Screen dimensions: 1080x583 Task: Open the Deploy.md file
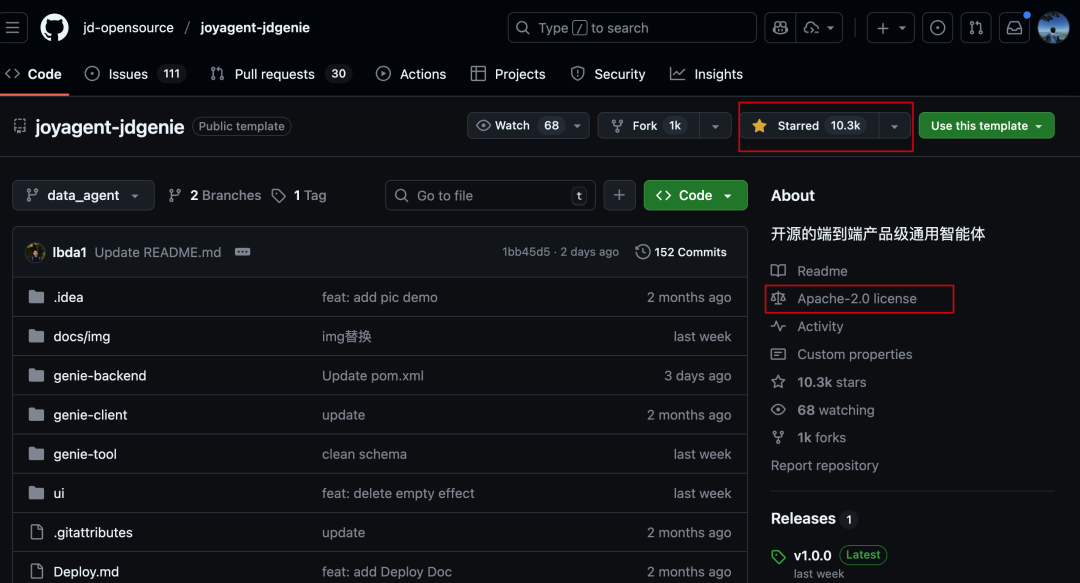tap(86, 572)
